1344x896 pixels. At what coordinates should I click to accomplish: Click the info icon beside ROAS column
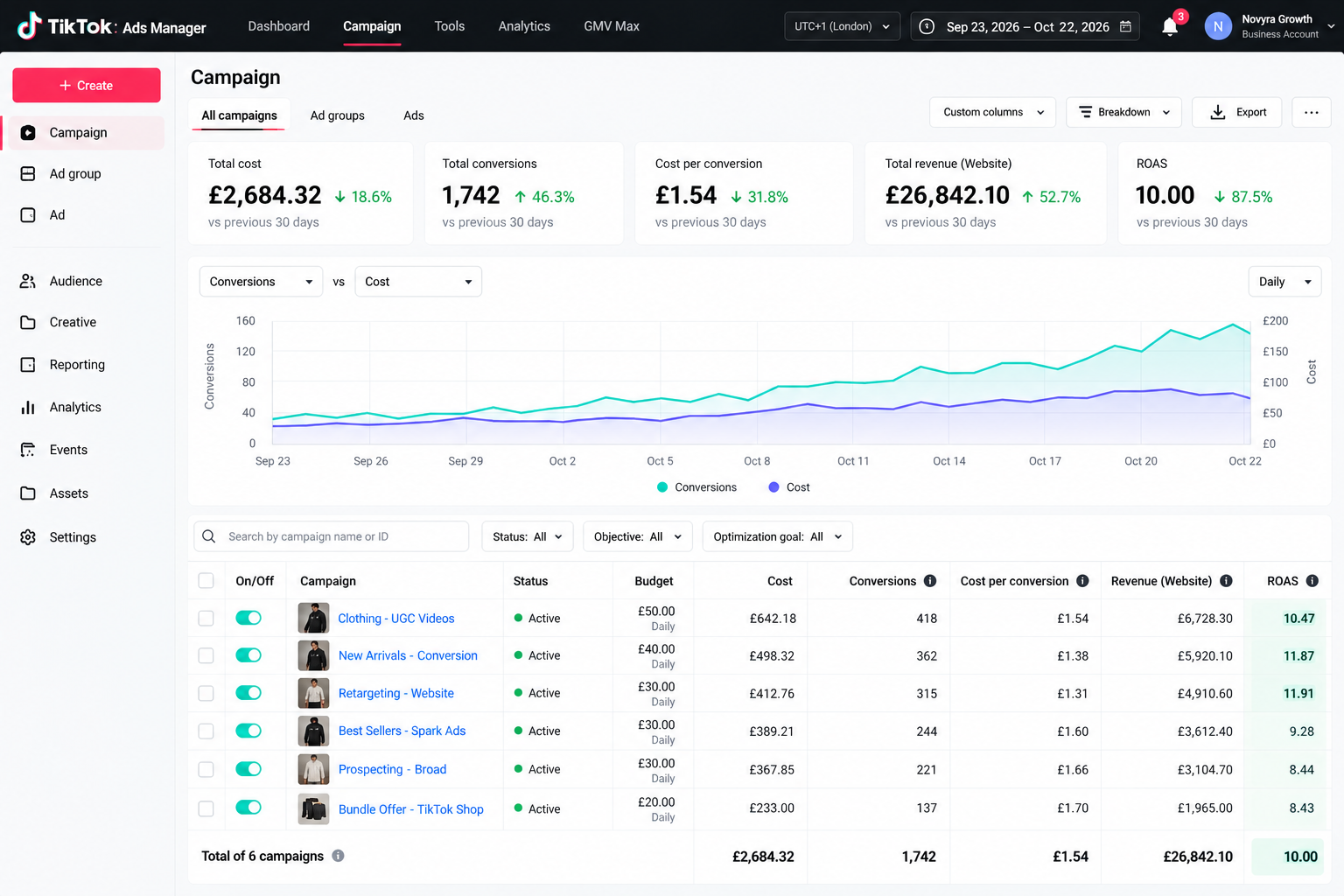(x=1312, y=581)
